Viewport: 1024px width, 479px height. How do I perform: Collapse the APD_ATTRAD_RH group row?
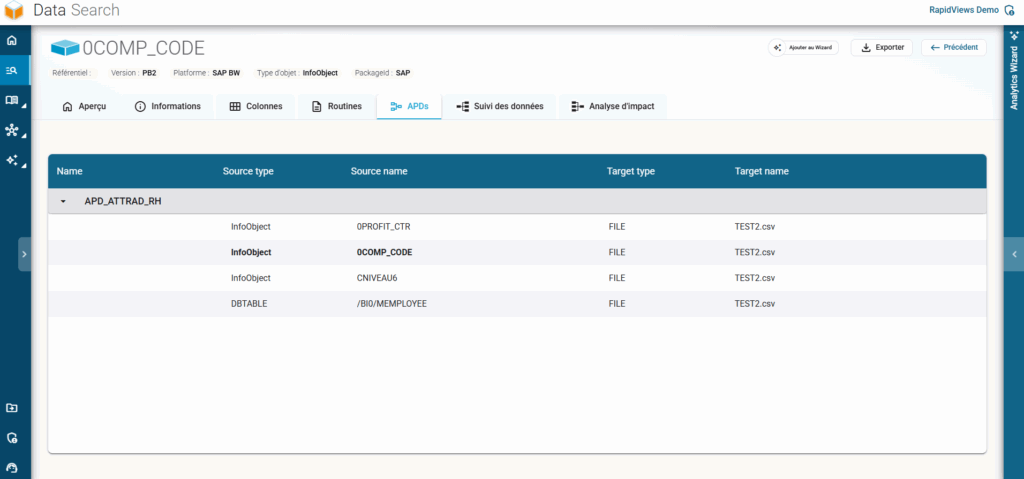coord(63,201)
